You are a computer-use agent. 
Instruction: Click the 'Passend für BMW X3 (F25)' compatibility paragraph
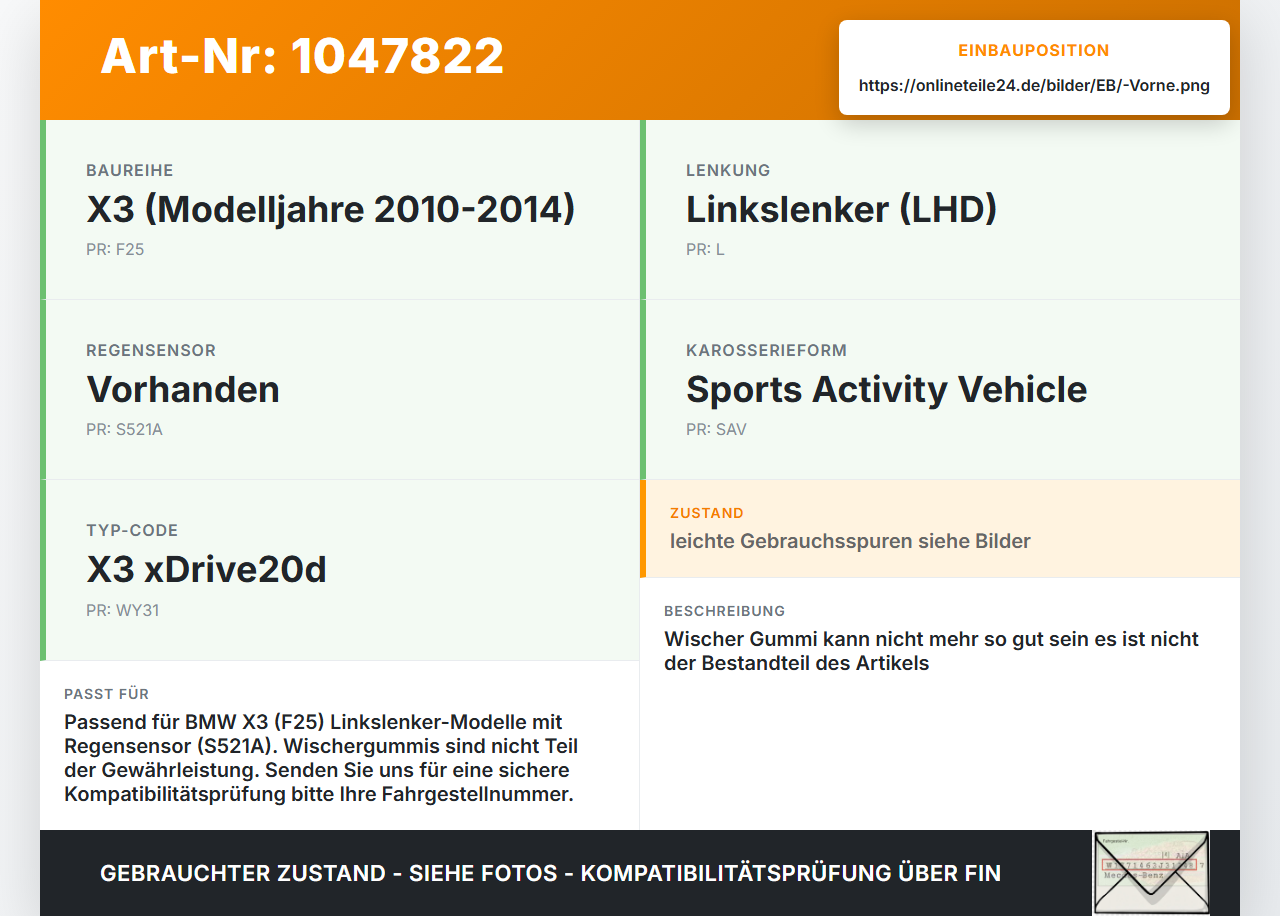coord(321,758)
